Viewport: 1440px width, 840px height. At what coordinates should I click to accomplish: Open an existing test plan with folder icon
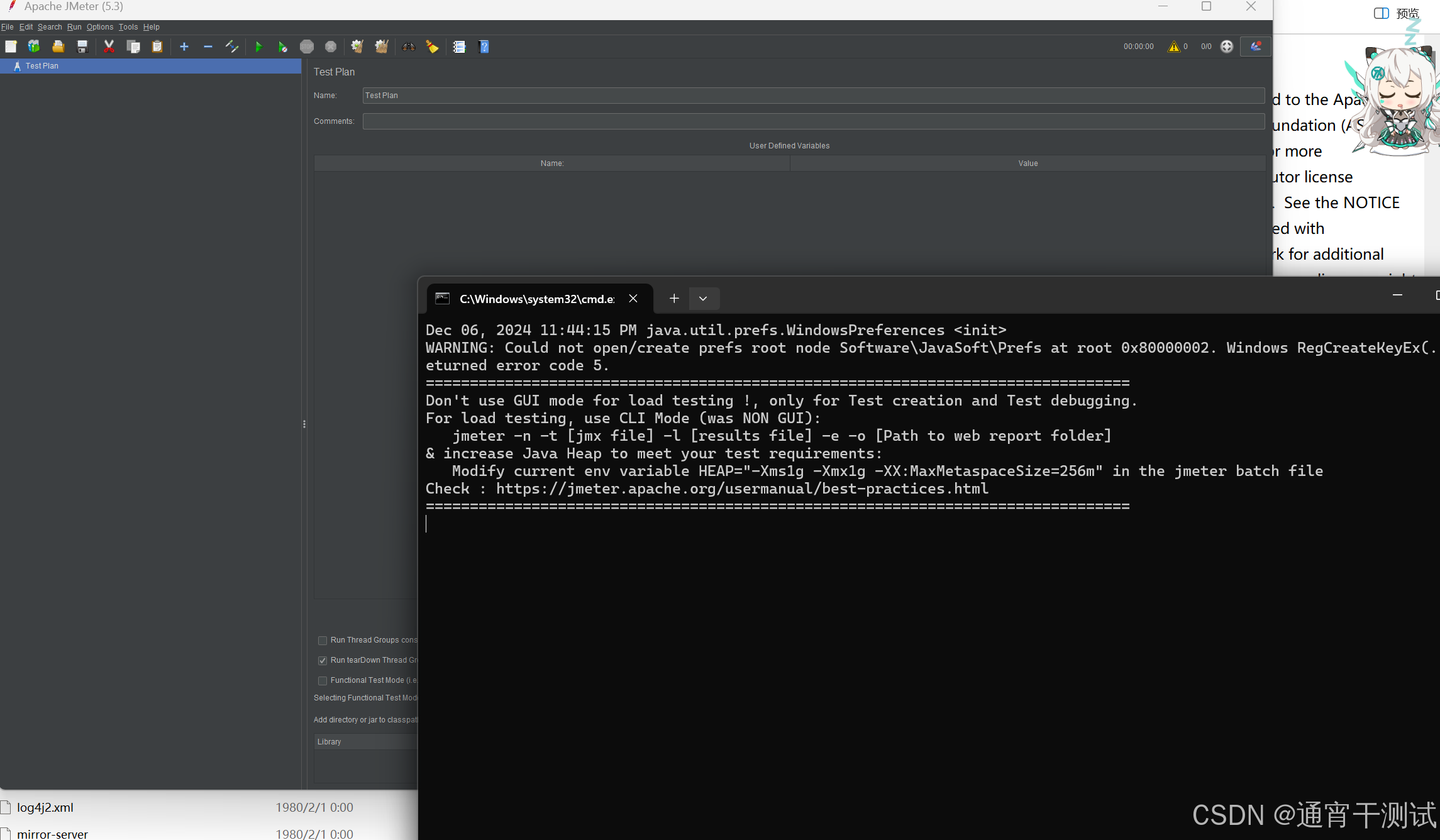pos(57,46)
